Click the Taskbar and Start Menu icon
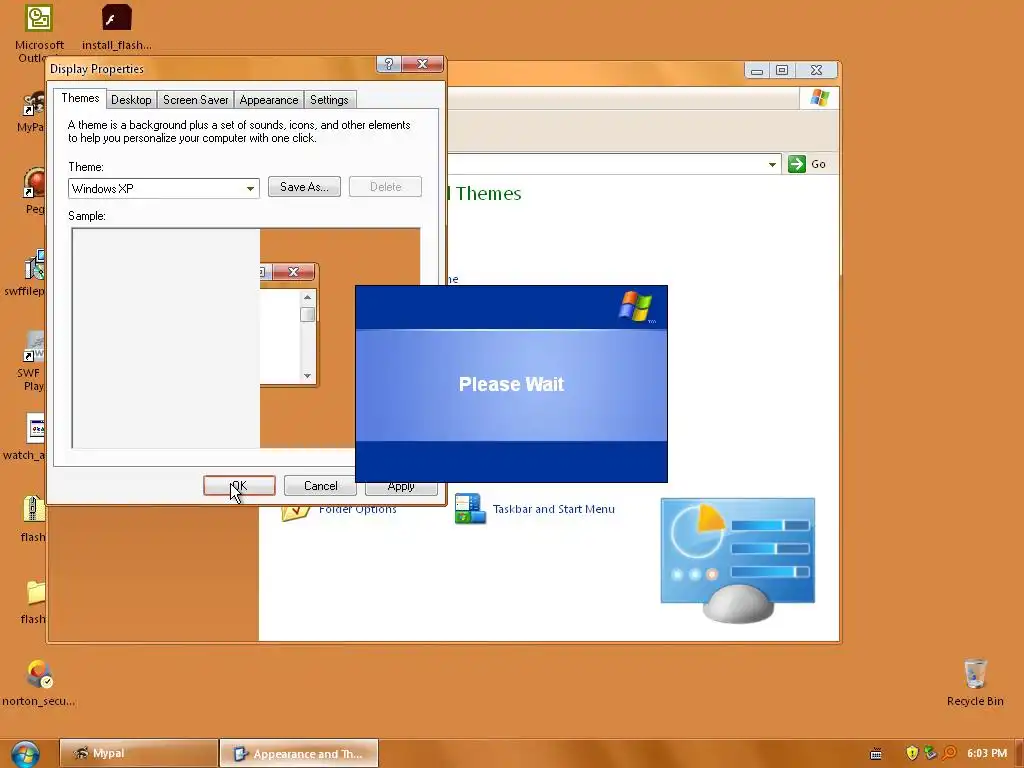1024x768 pixels. click(x=470, y=509)
